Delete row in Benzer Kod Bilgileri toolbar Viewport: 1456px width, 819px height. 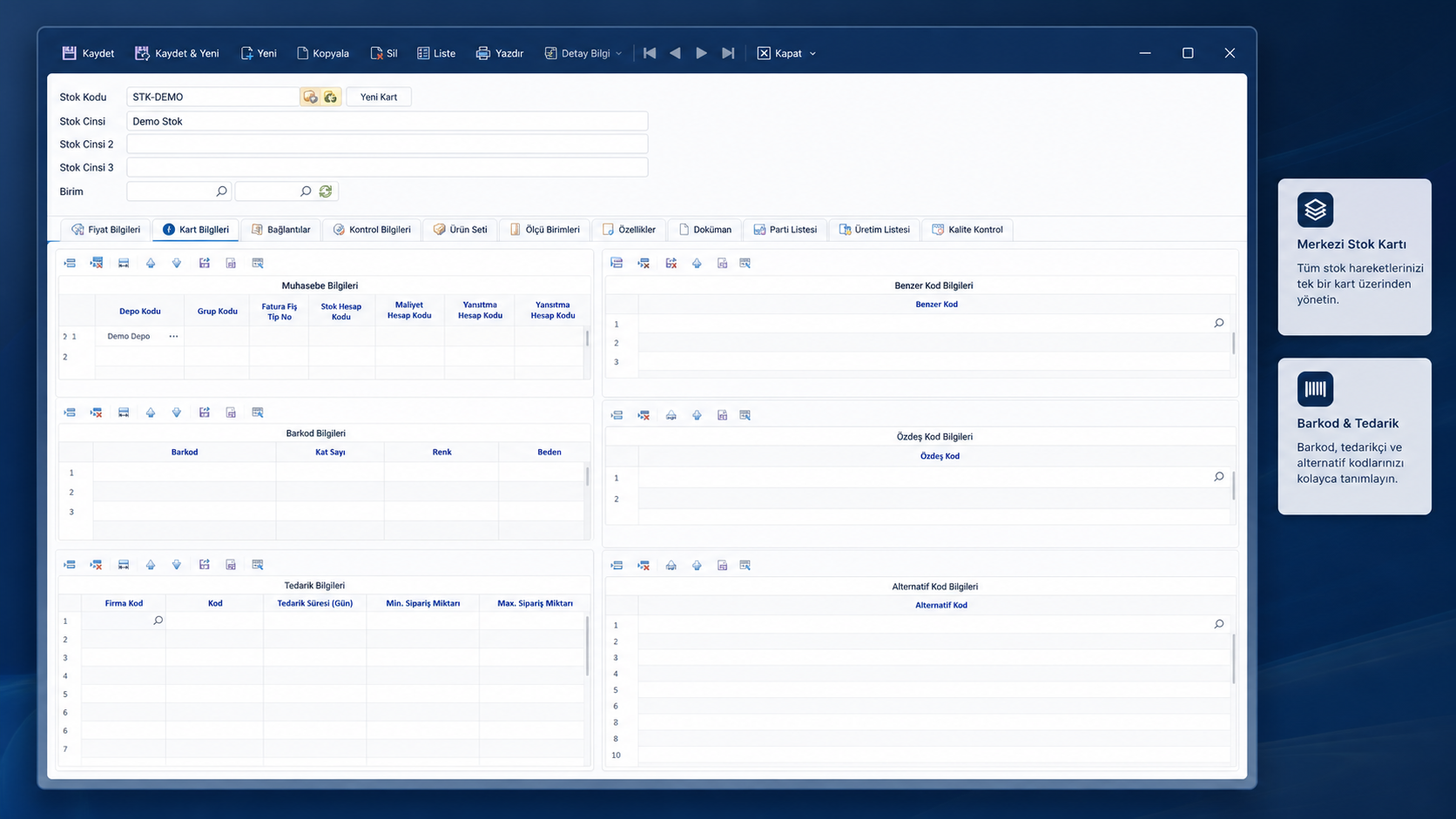click(644, 263)
